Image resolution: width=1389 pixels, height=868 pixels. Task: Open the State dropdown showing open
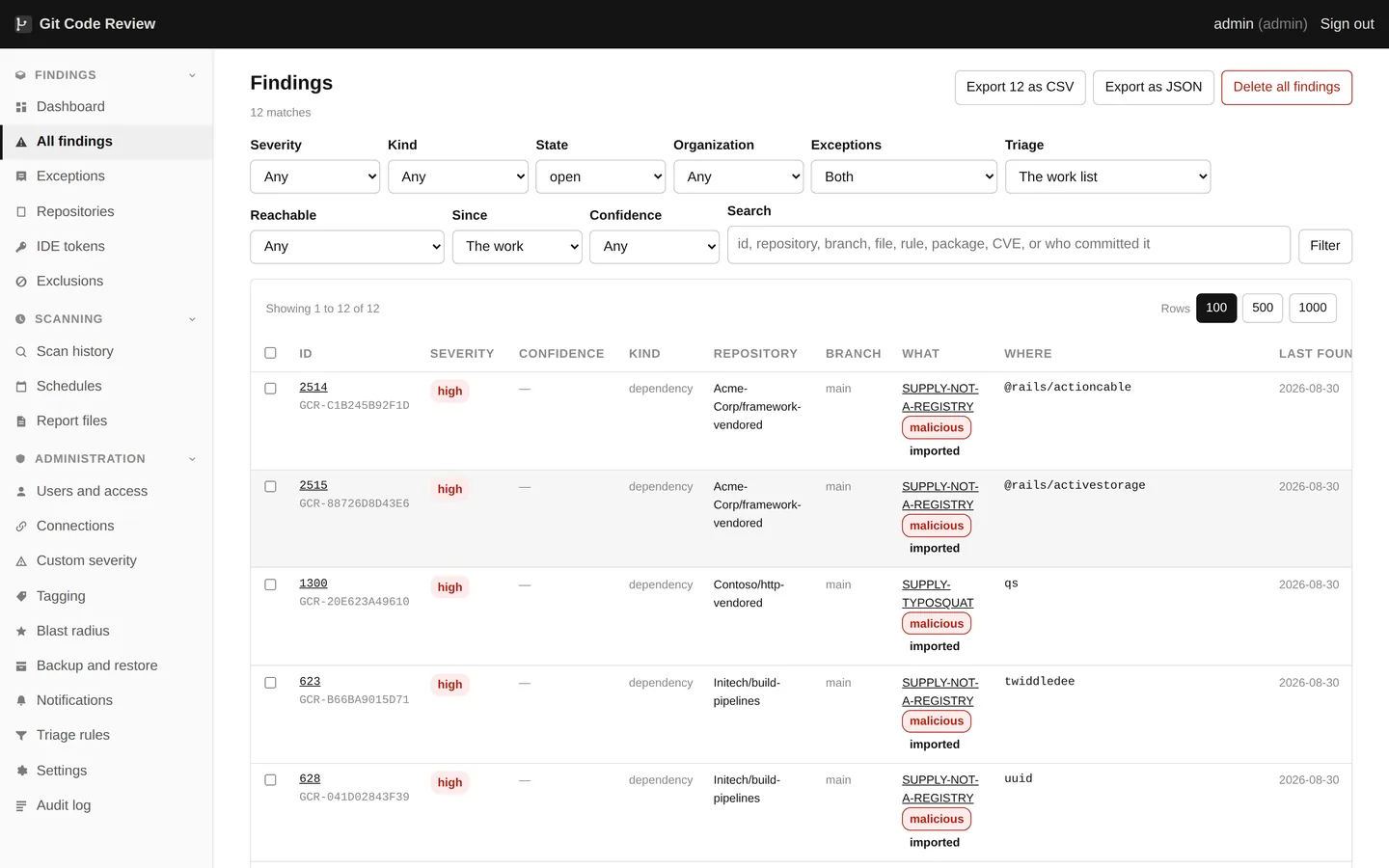click(601, 176)
